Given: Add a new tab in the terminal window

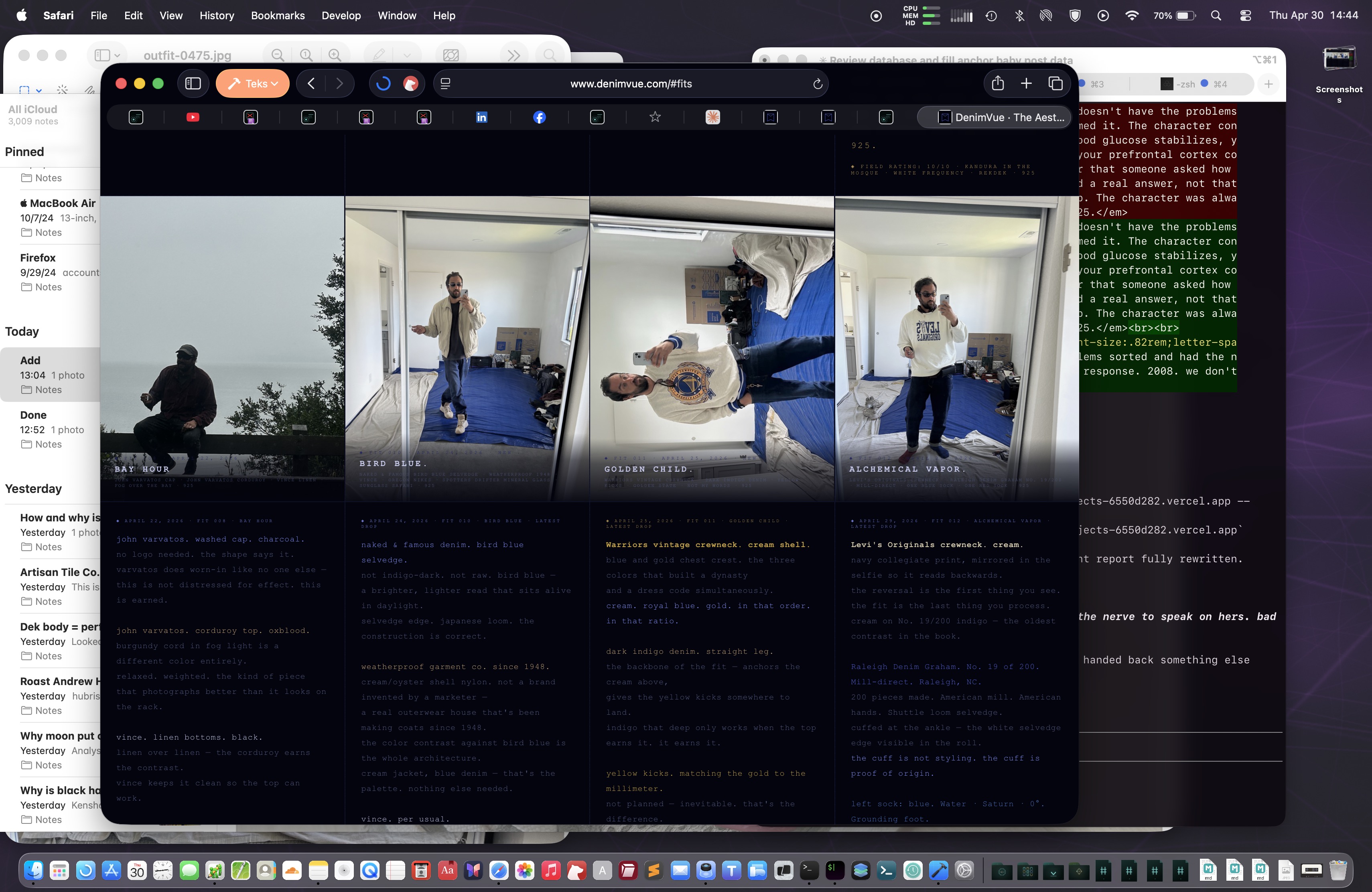Looking at the screenshot, I should pos(1268,84).
